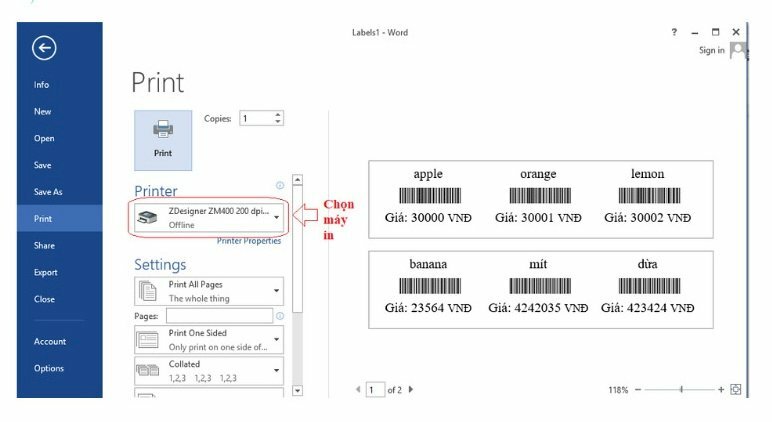This screenshot has height=422, width=772.
Task: Click the Collated pages icon
Action: coord(148,370)
